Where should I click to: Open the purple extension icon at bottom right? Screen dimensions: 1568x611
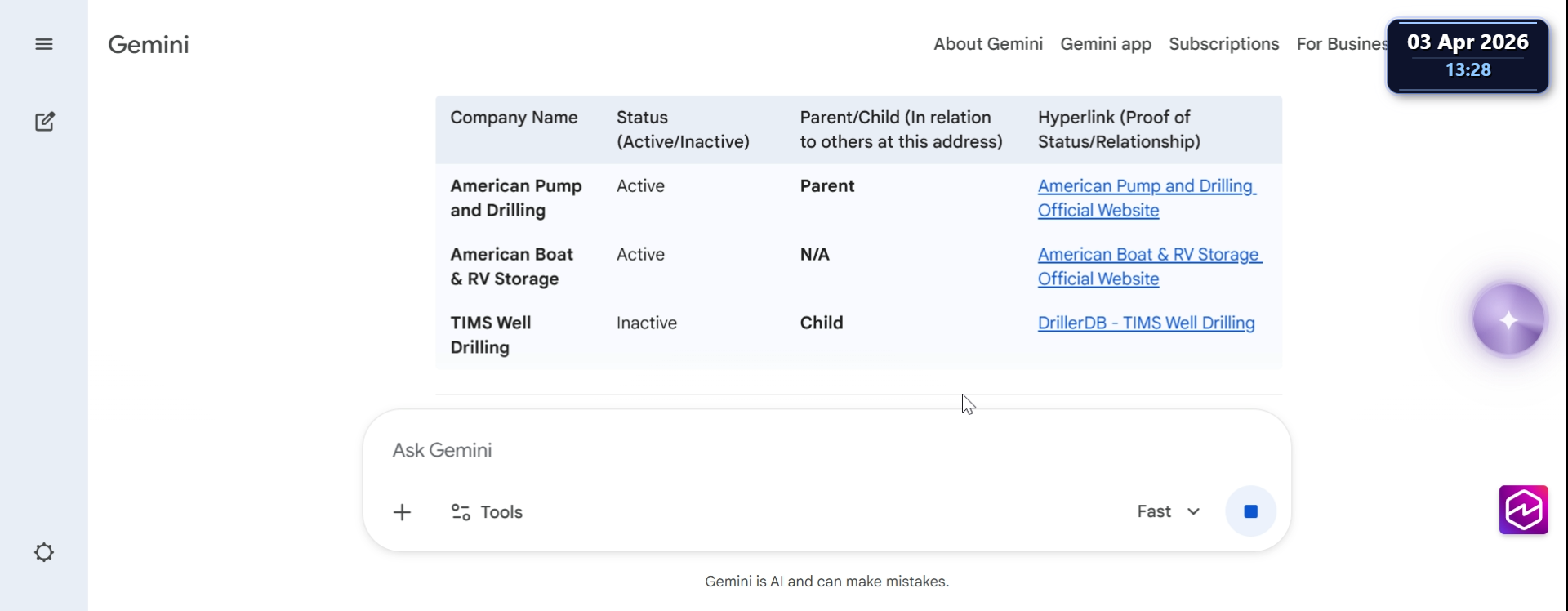click(1523, 510)
